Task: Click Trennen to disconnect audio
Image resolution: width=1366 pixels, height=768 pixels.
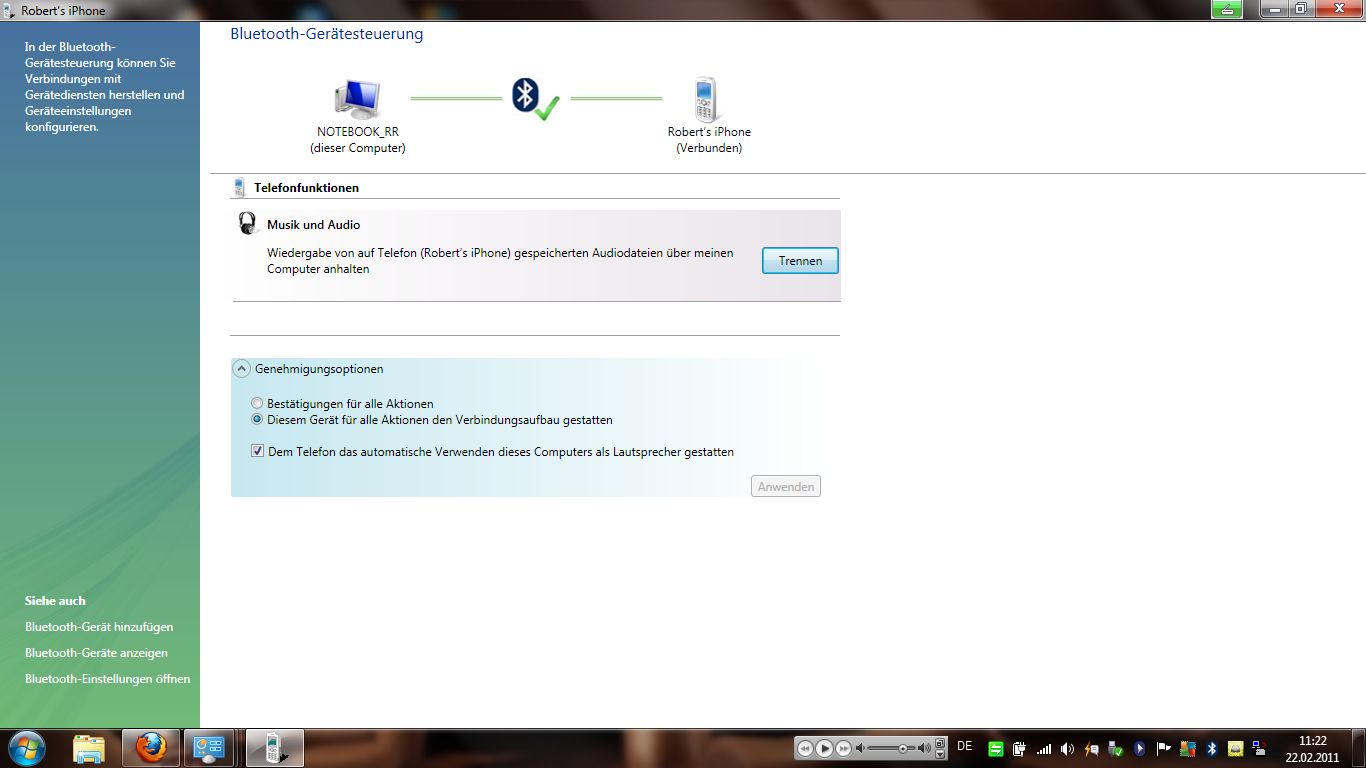Action: pos(800,260)
